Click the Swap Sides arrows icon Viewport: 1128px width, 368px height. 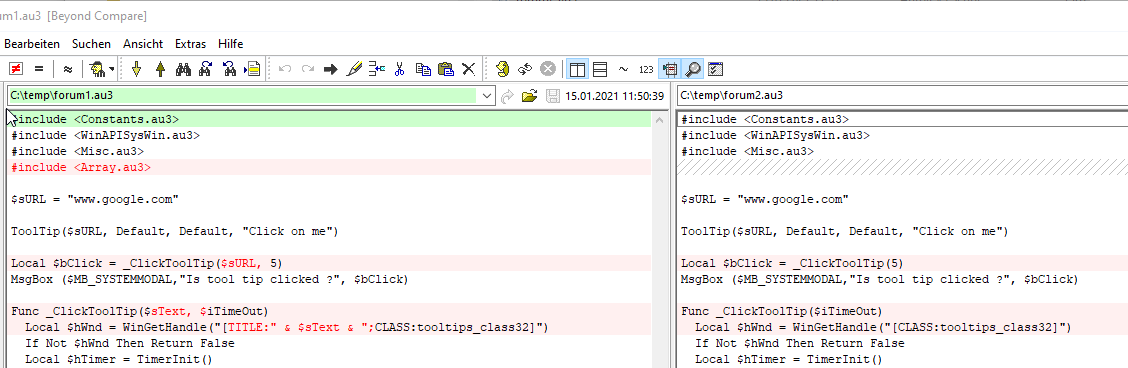(x=525, y=69)
